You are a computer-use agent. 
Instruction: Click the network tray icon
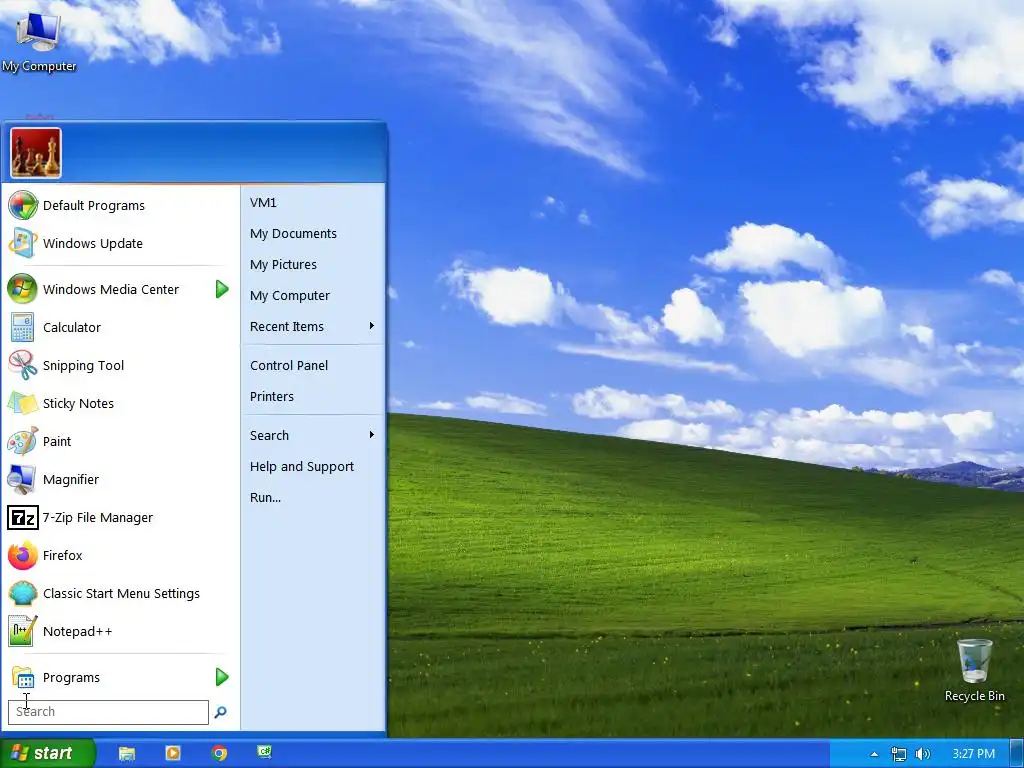tap(899, 754)
